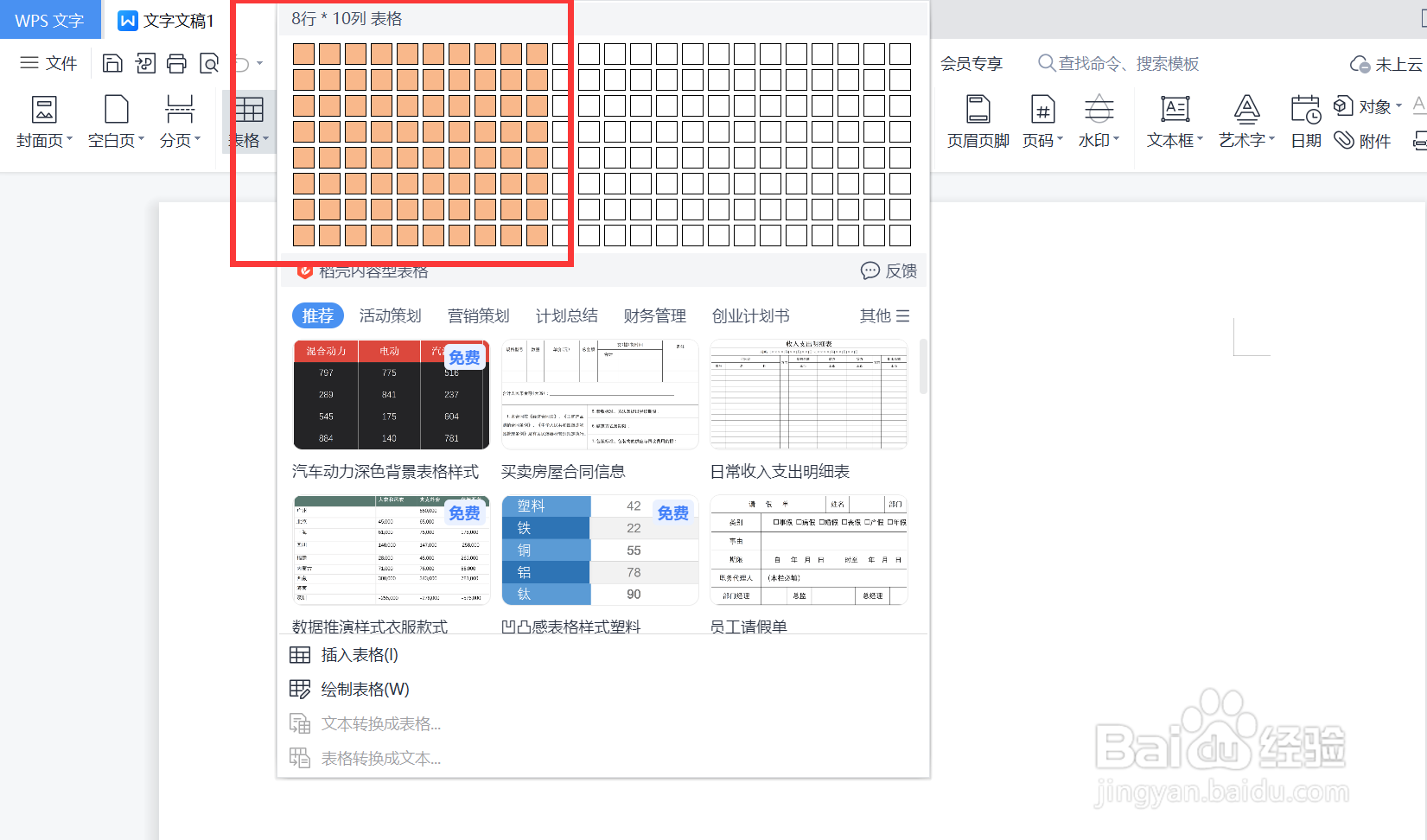Choose 插入表格(I) from the table menu
This screenshot has height=840, width=1427.
(x=357, y=654)
